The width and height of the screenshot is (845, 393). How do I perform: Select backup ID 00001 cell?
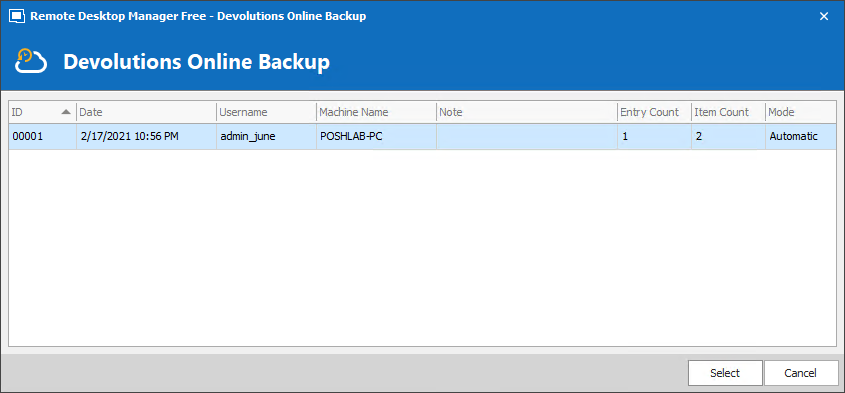[x=43, y=136]
